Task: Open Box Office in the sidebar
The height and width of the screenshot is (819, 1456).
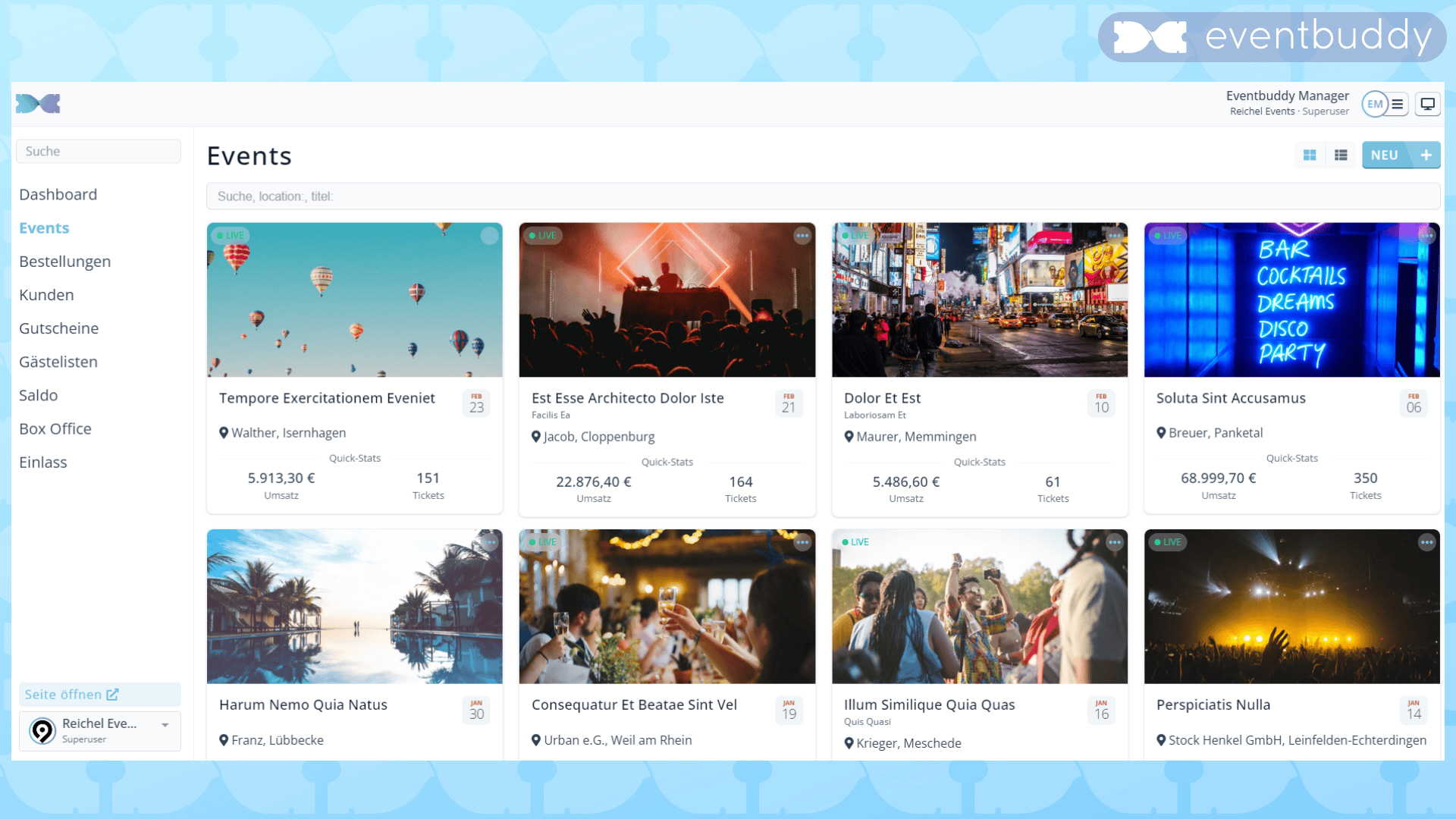Action: pos(55,428)
